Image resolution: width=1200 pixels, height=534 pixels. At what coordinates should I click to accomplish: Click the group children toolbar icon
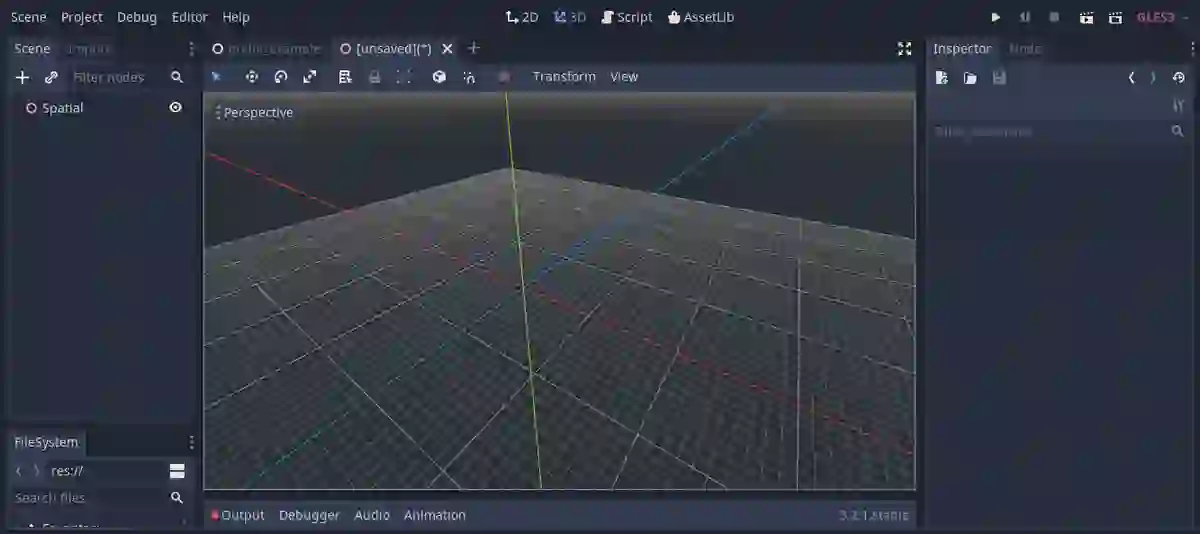(404, 77)
